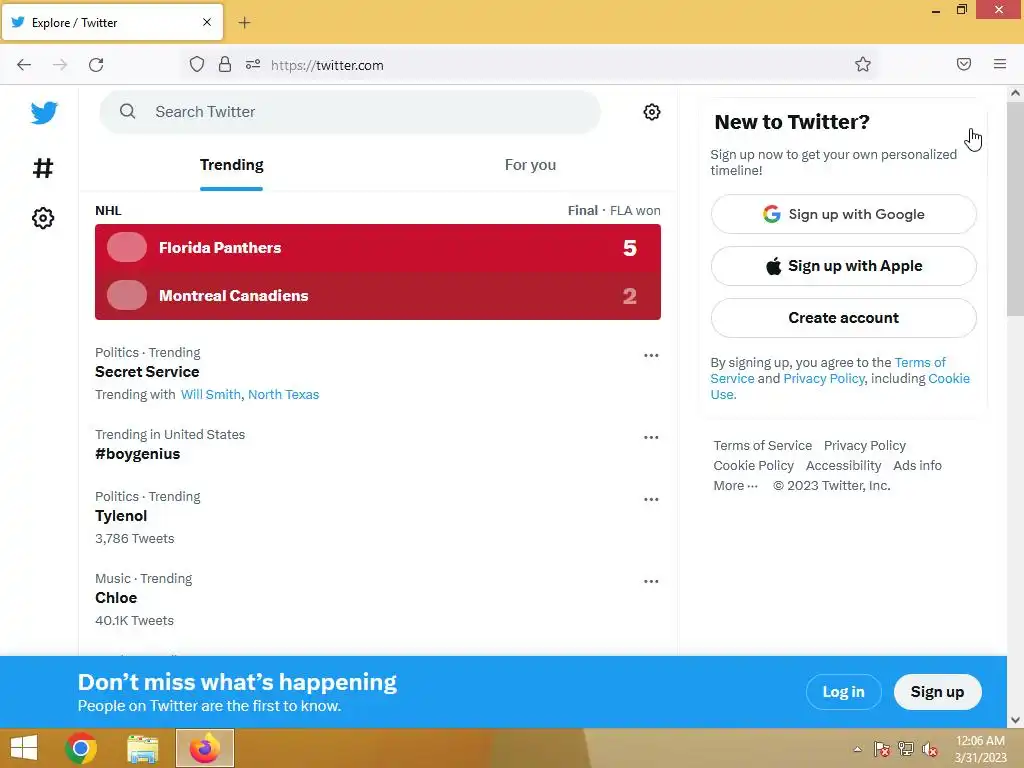Open explore settings gear beside search bar

(x=651, y=112)
